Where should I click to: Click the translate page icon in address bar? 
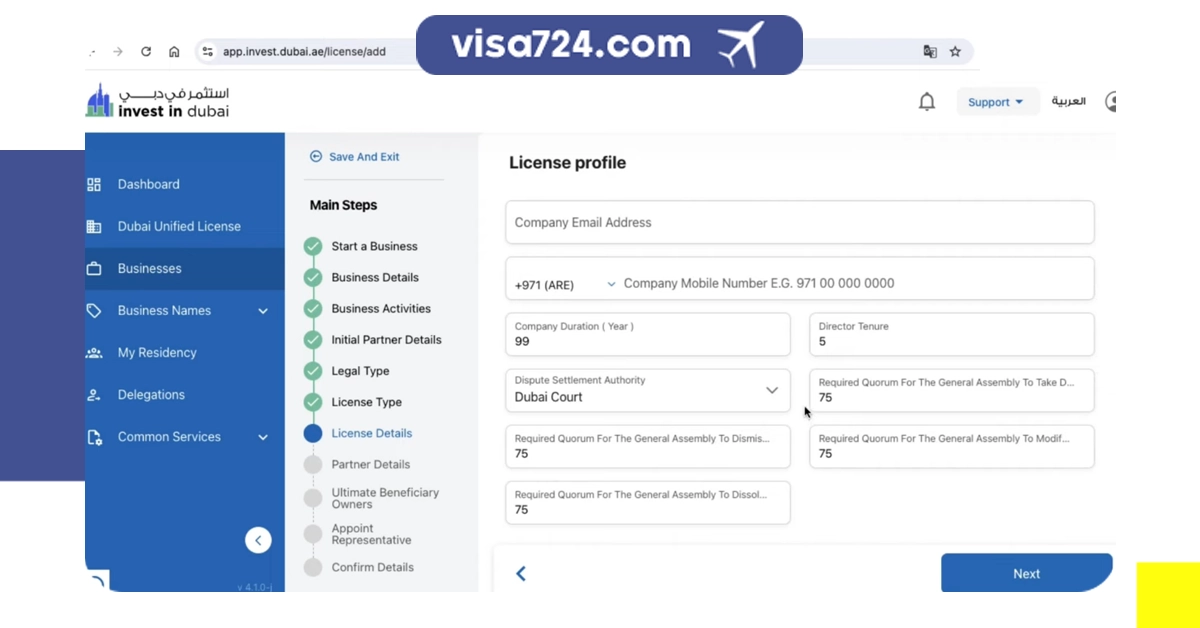930,52
